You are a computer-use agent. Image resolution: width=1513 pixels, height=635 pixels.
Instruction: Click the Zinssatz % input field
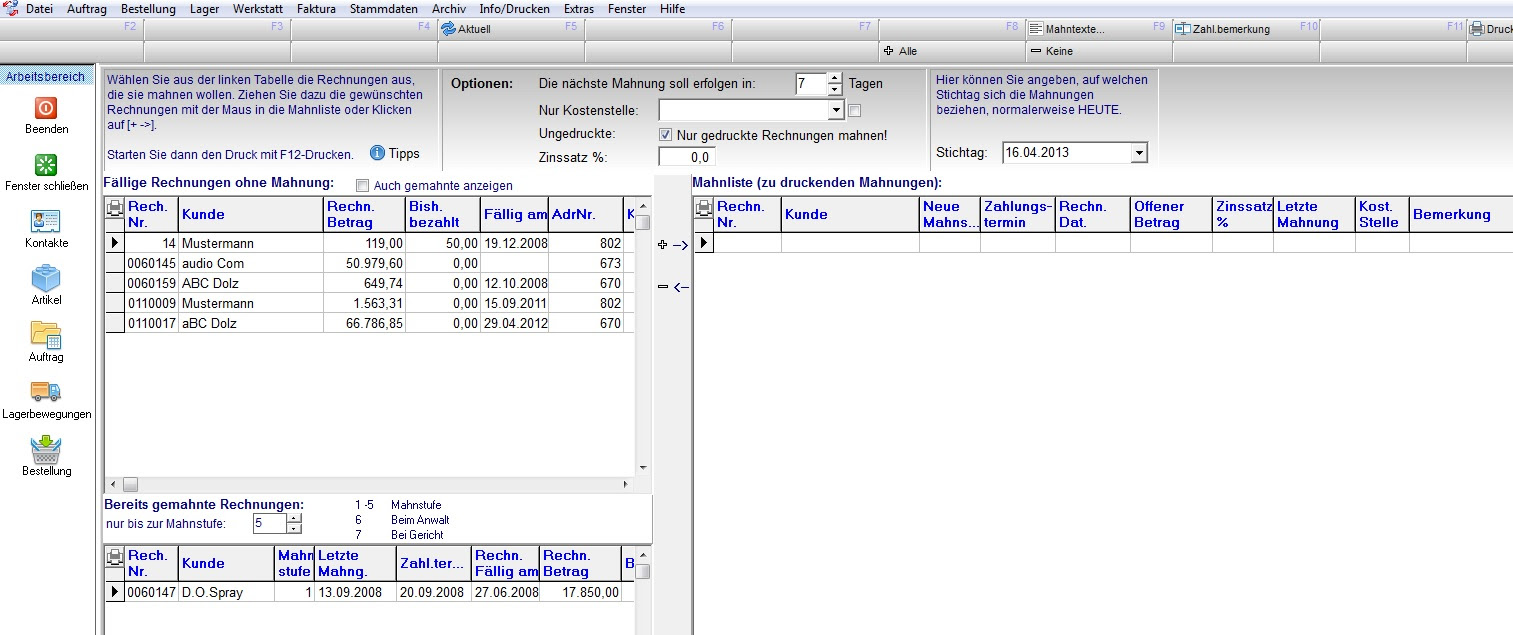pos(686,157)
